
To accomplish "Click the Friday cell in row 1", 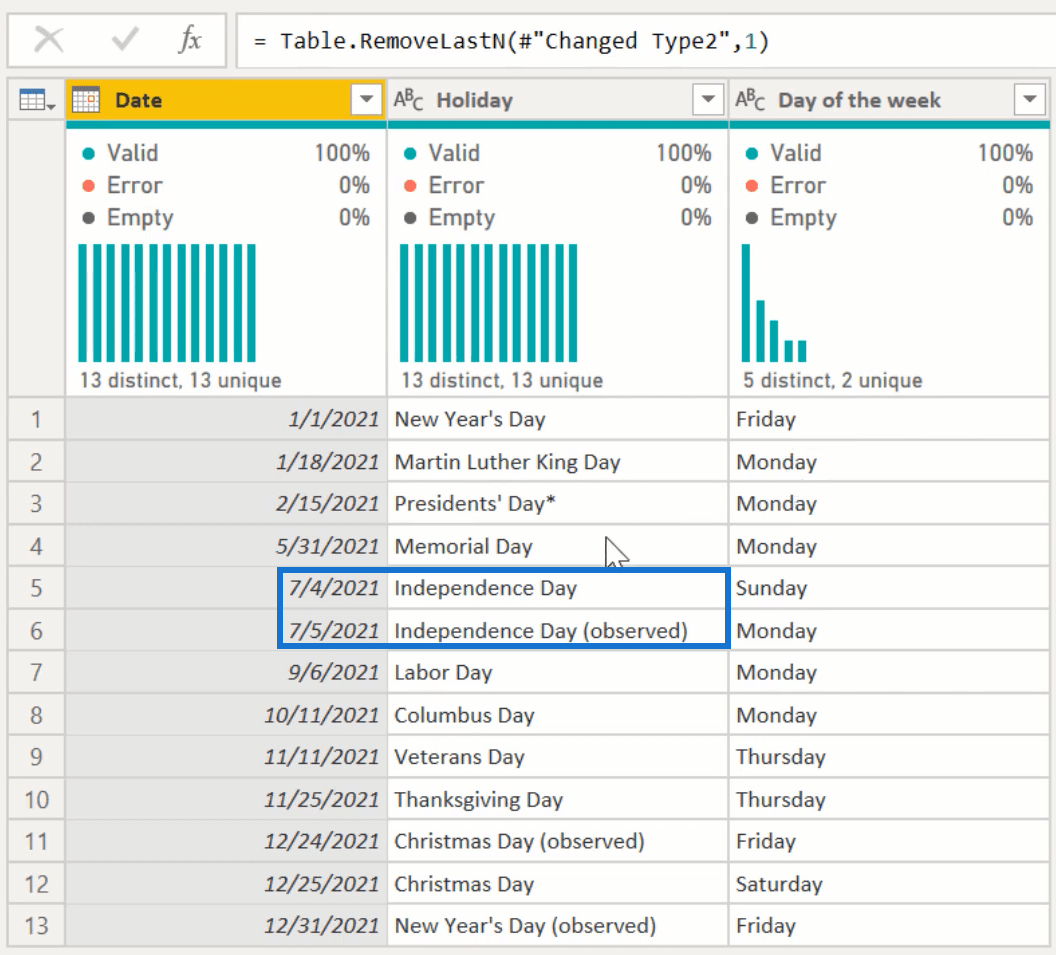I will (889, 420).
